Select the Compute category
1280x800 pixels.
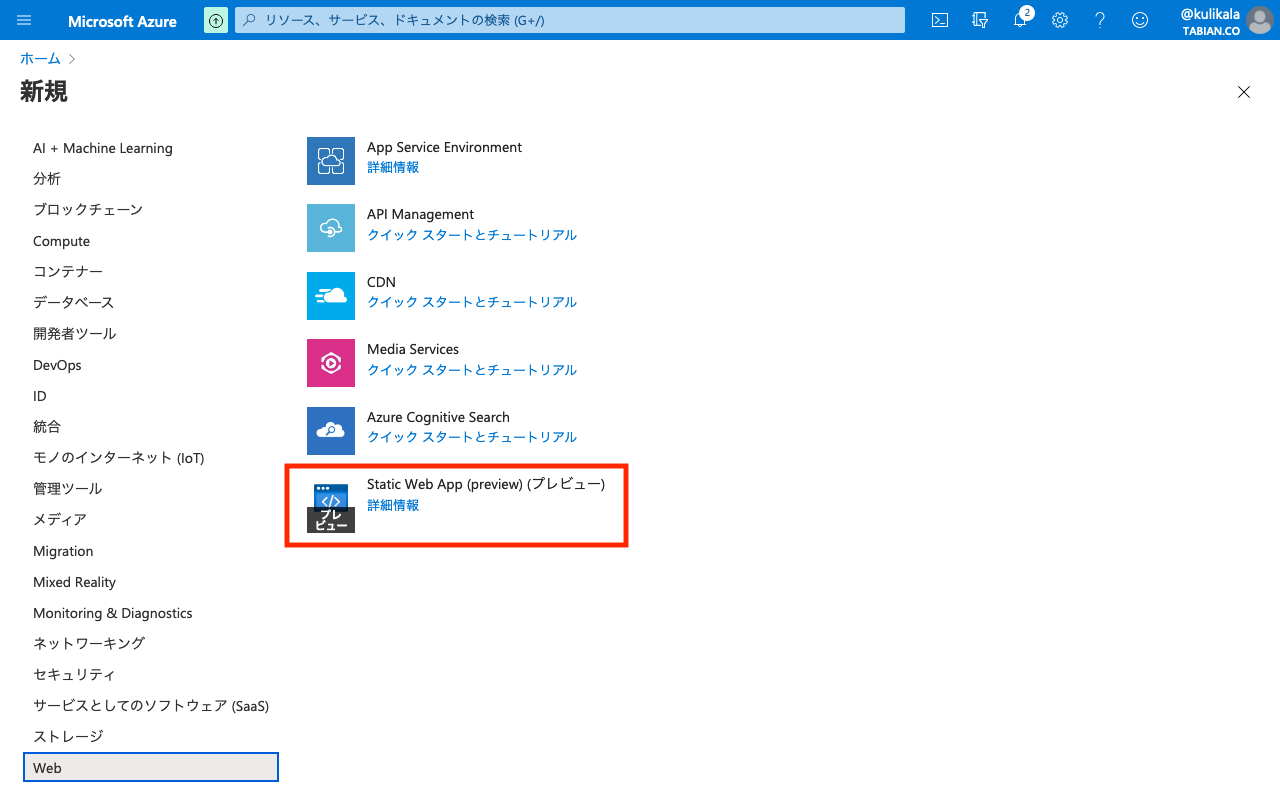(x=61, y=241)
